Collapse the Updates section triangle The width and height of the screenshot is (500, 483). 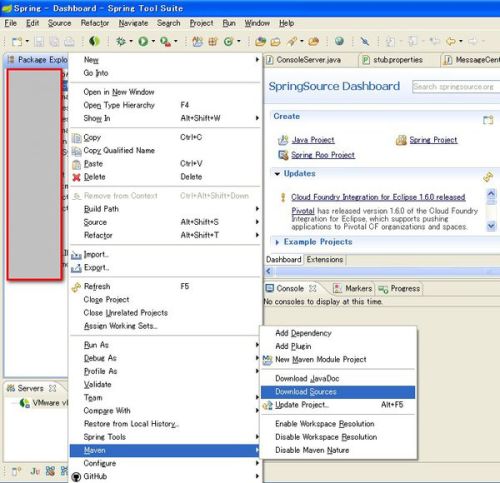coord(277,174)
